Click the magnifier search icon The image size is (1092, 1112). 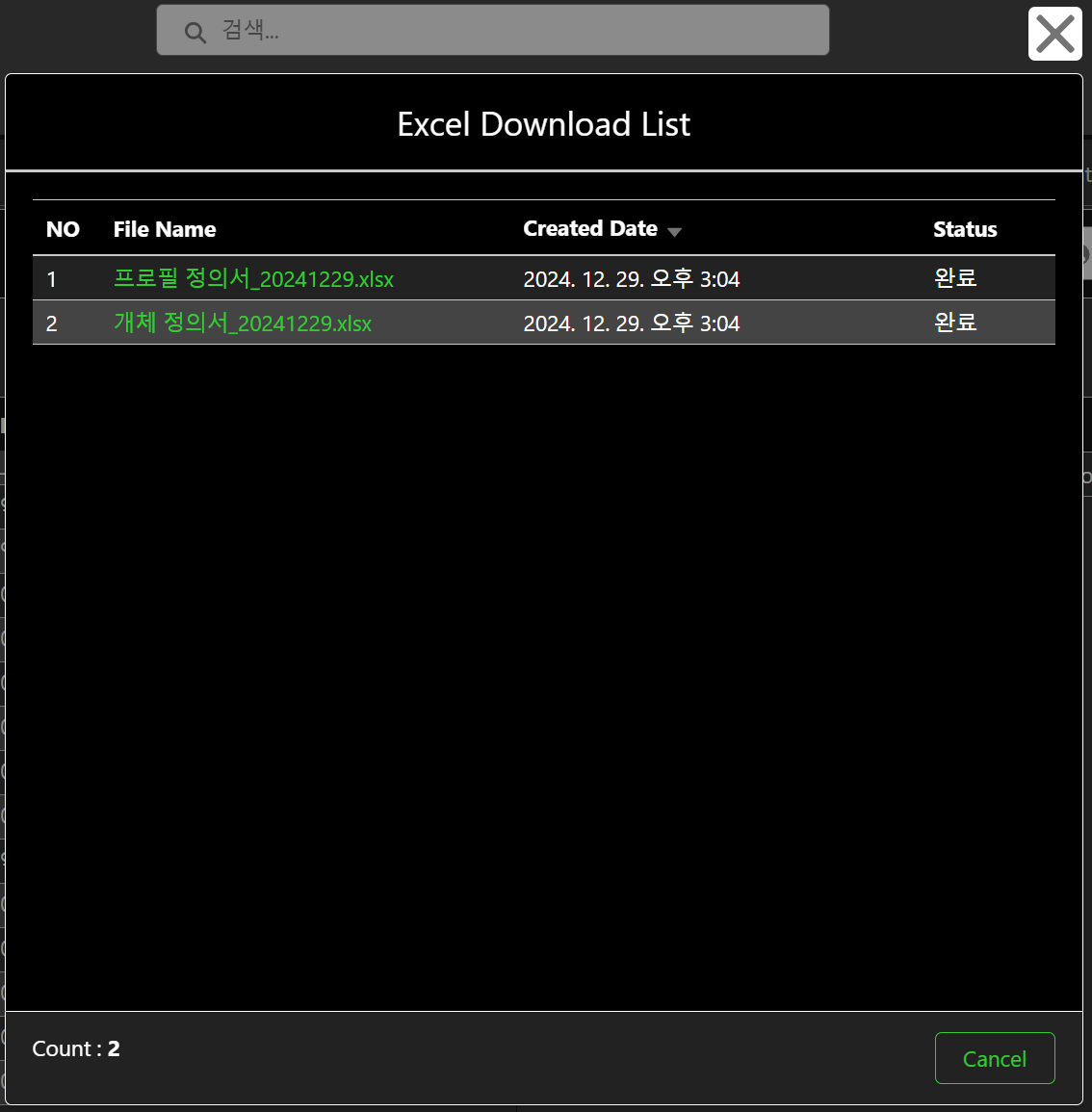click(x=195, y=32)
